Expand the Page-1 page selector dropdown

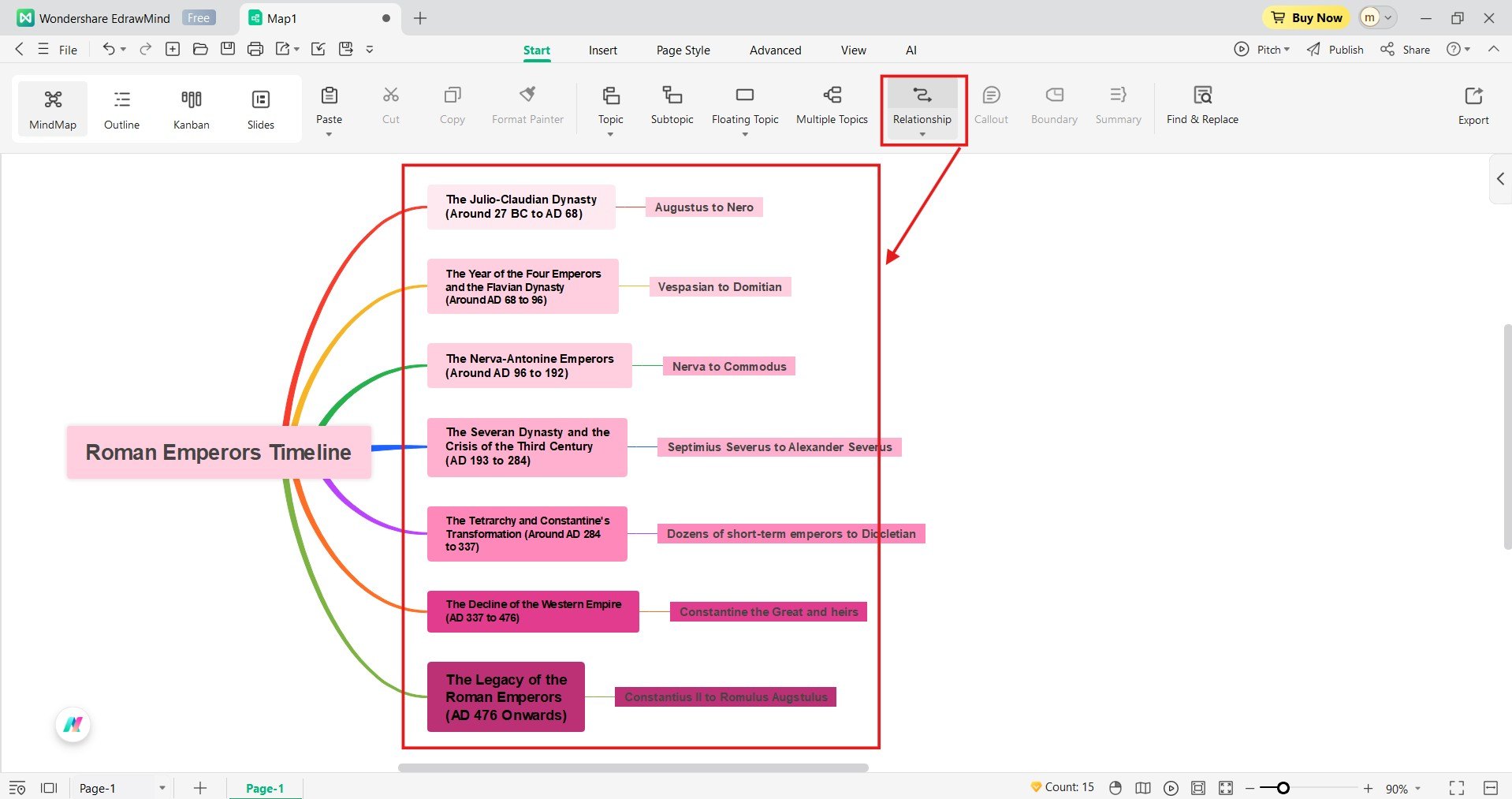tap(162, 787)
